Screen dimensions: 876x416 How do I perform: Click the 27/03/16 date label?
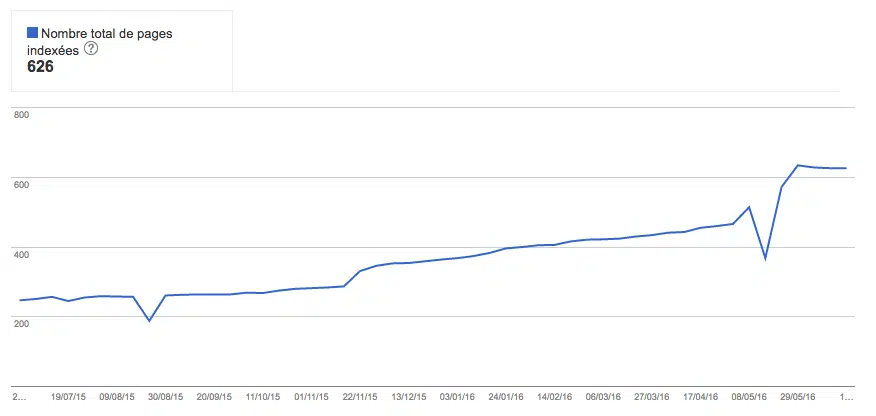[651, 397]
